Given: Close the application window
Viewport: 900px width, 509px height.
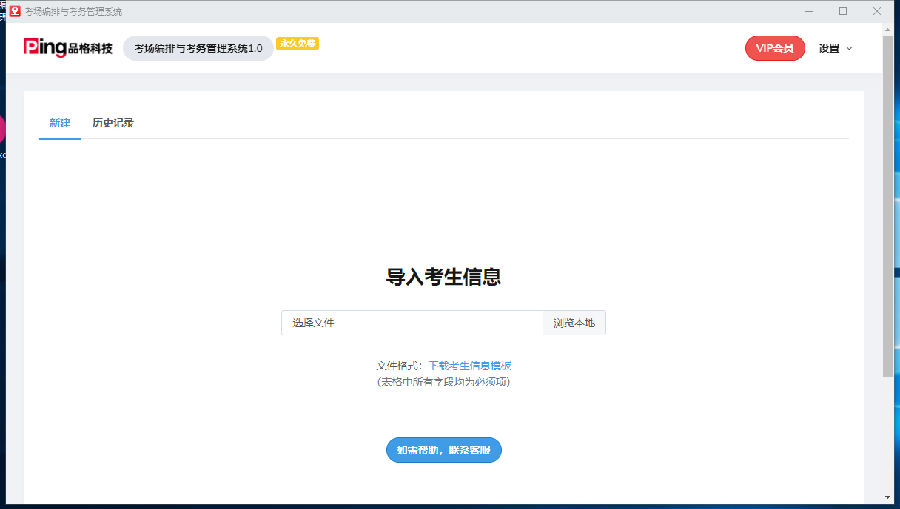Looking at the screenshot, I should tap(878, 11).
